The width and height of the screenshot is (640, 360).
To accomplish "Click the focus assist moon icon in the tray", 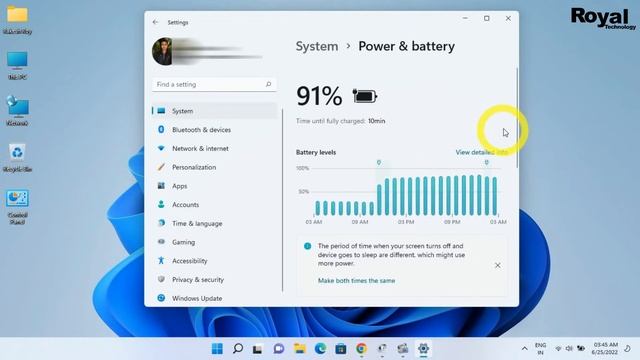I will tap(628, 349).
